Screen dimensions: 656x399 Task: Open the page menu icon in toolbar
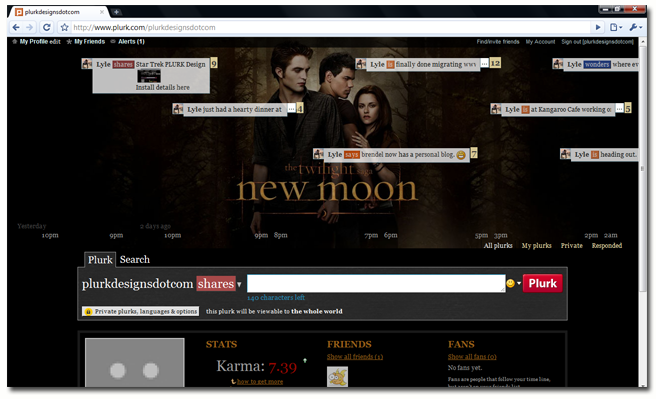tap(616, 28)
